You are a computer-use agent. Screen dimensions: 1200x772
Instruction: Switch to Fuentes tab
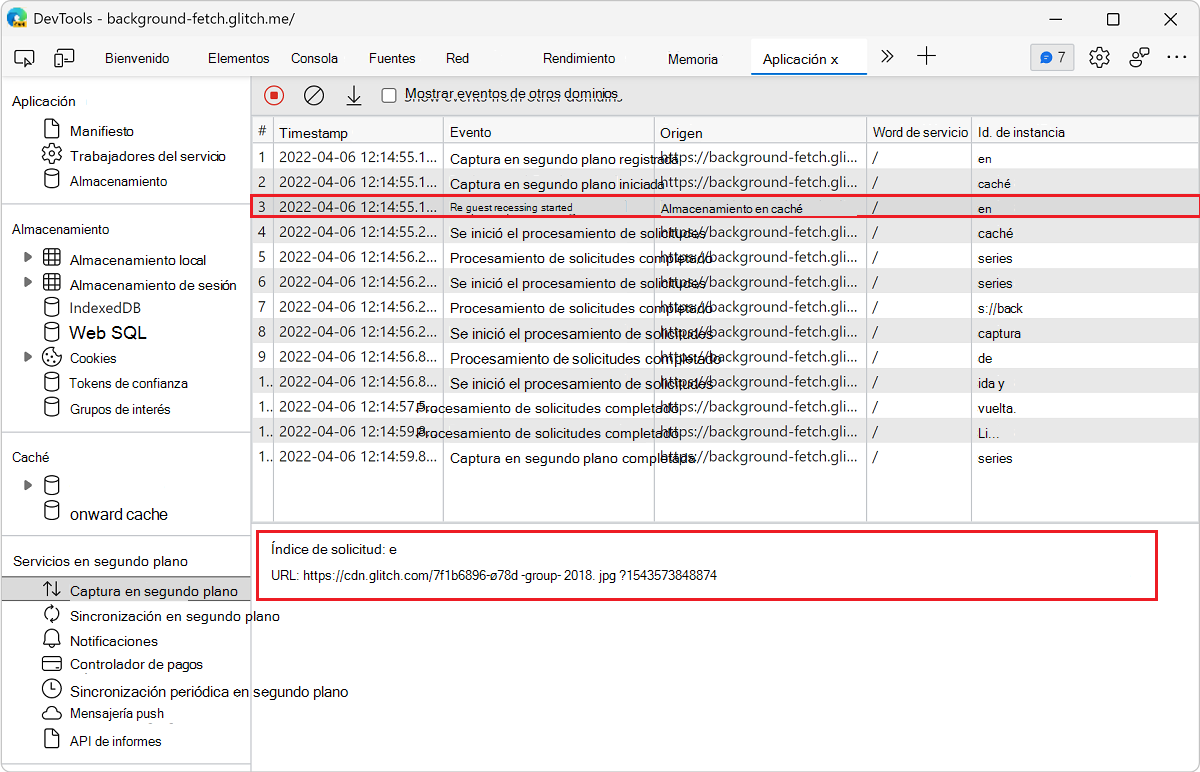[x=392, y=58]
